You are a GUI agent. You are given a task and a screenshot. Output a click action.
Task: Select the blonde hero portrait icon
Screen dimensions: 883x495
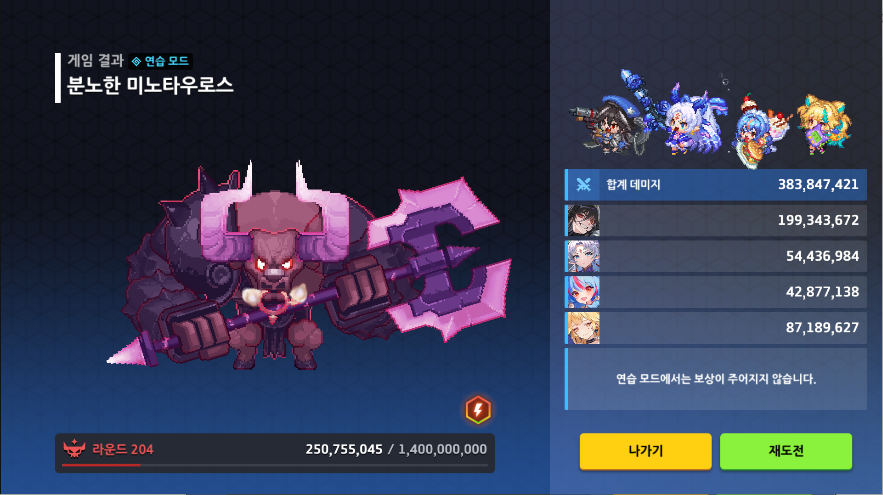click(x=583, y=328)
